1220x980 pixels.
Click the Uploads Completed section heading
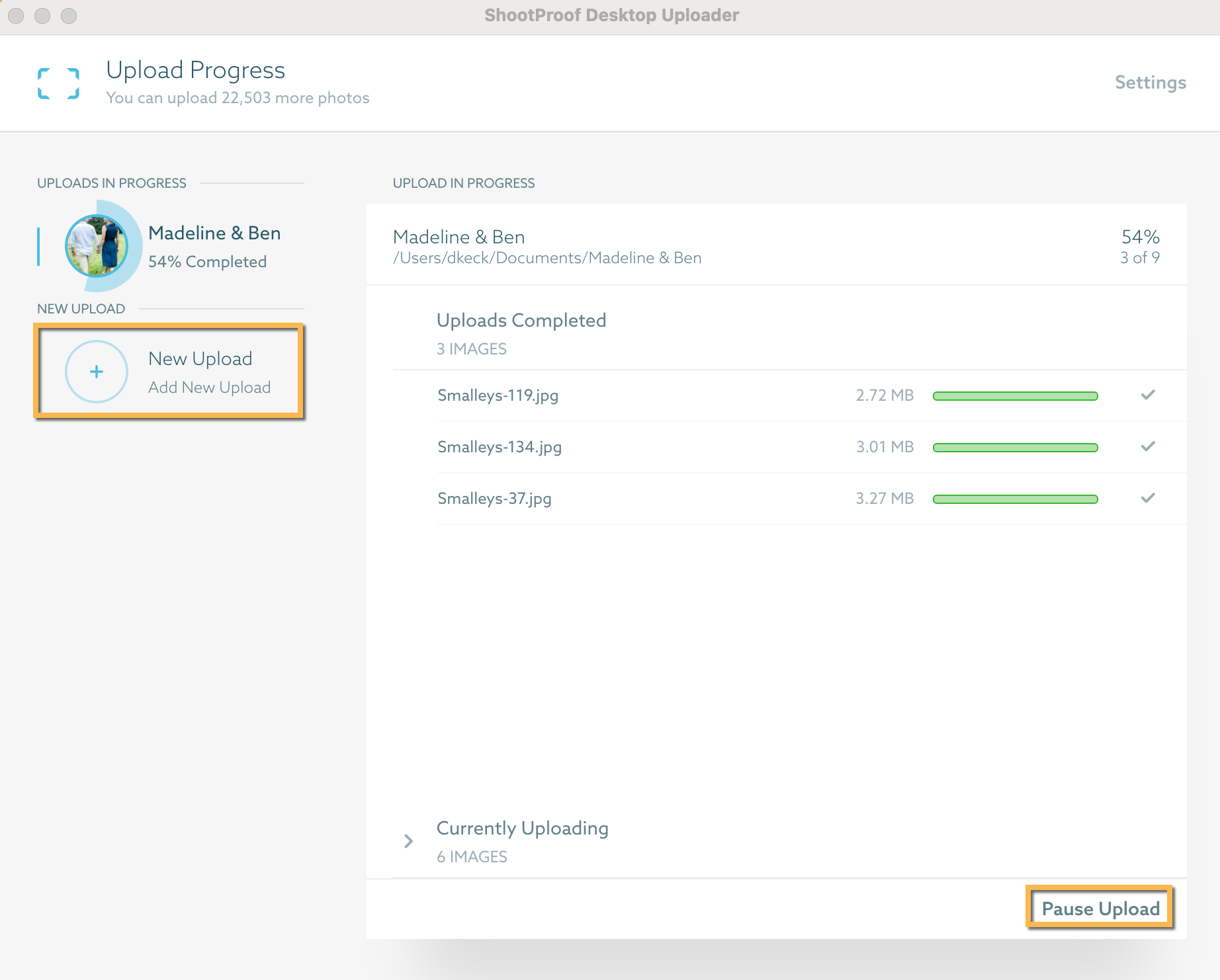[x=521, y=320]
